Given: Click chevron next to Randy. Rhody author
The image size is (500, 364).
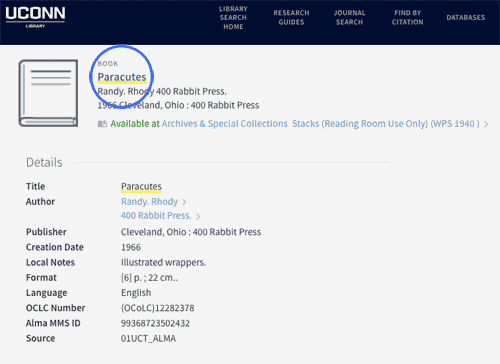Looking at the screenshot, I should 184,202.
